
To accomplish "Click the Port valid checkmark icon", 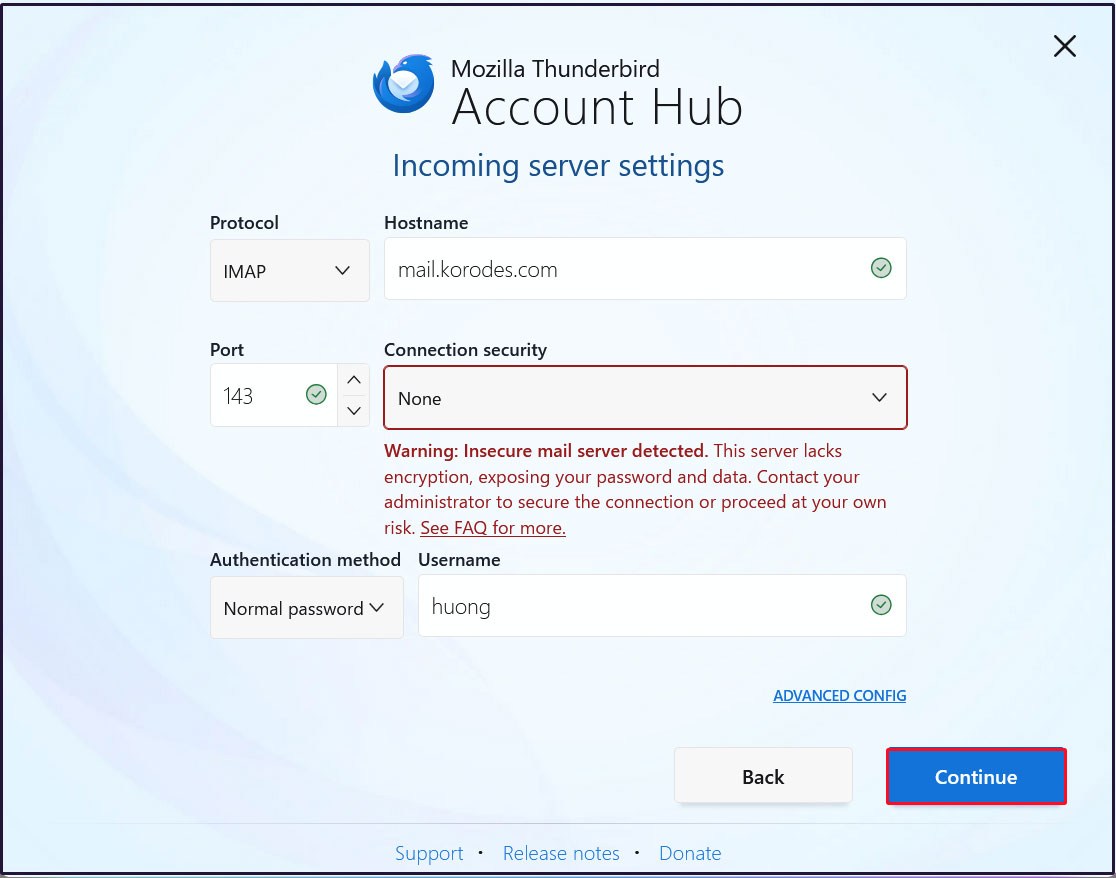I will (316, 394).
